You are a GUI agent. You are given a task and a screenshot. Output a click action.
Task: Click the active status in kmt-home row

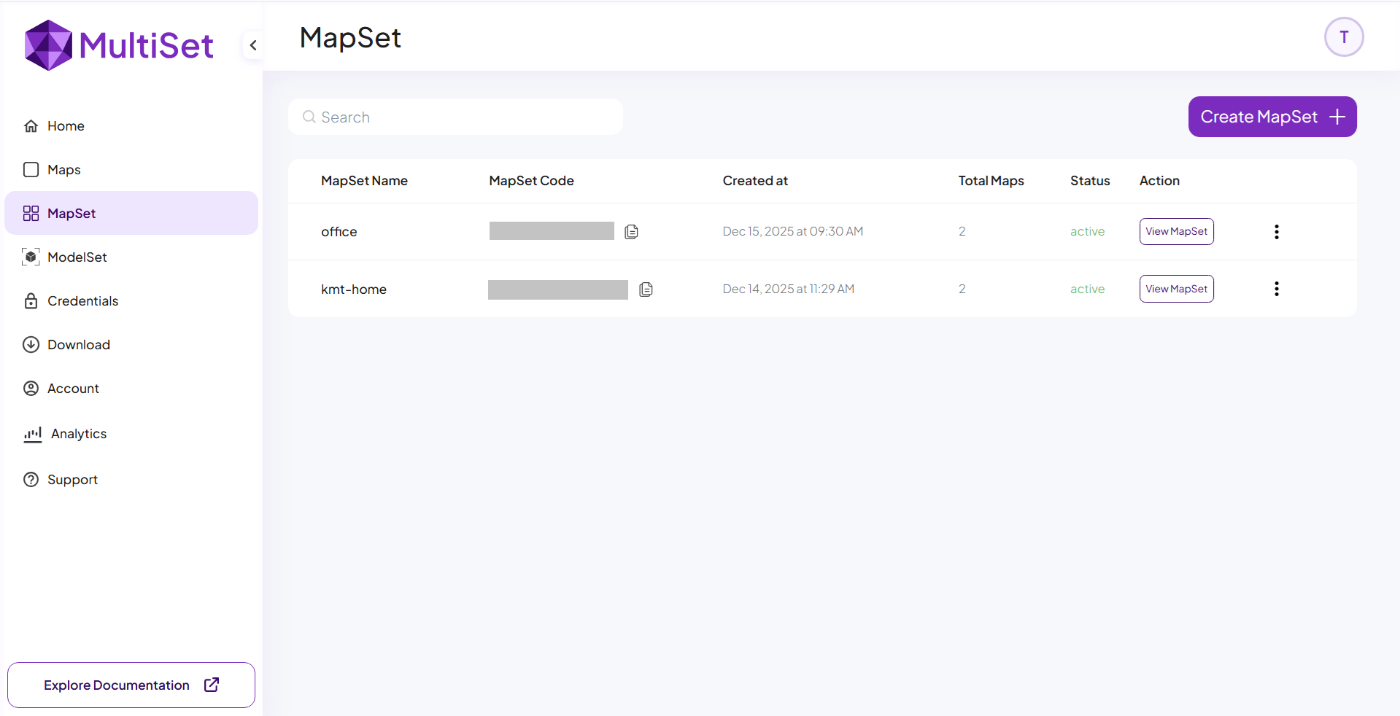[x=1087, y=289]
